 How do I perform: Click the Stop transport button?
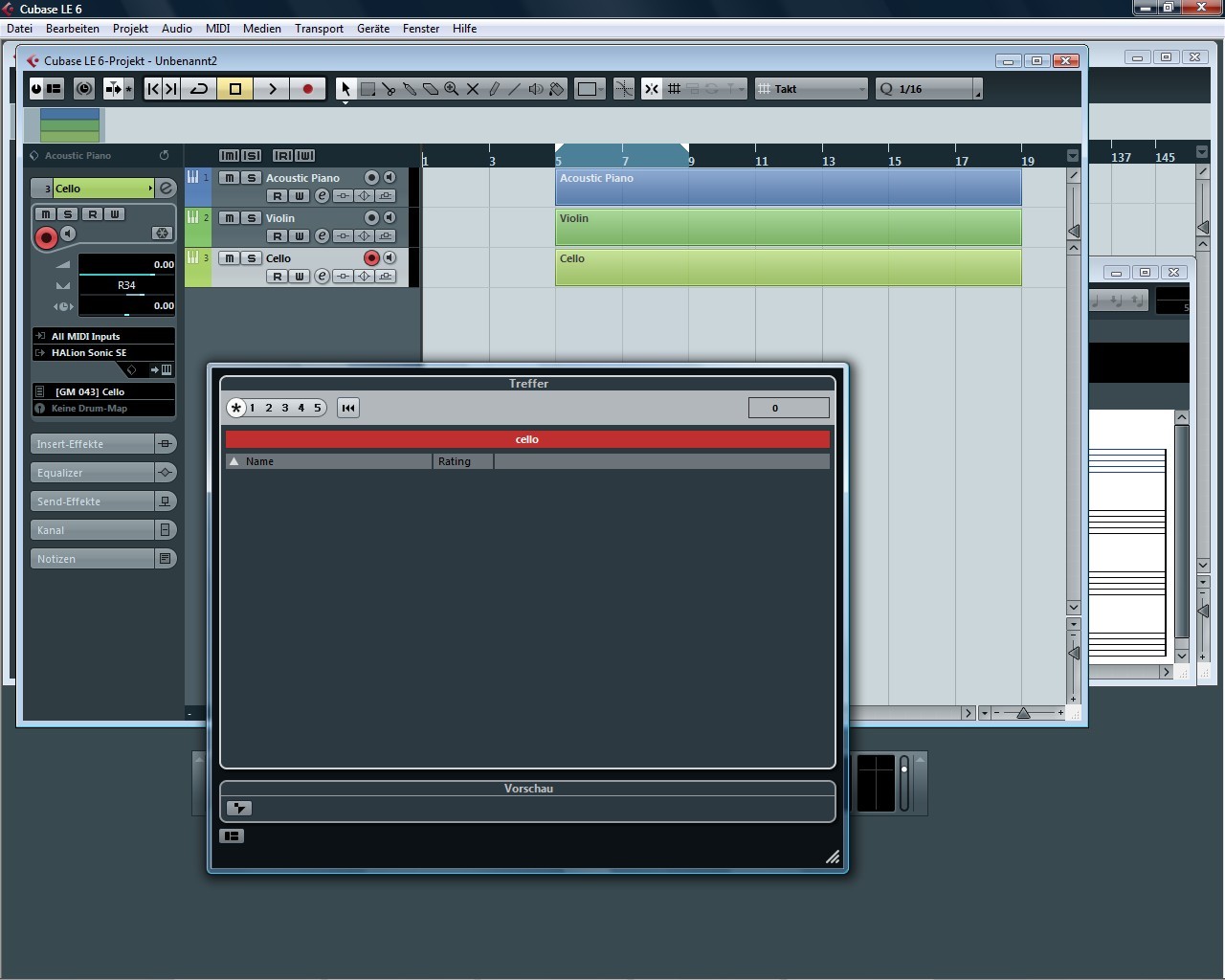(235, 89)
